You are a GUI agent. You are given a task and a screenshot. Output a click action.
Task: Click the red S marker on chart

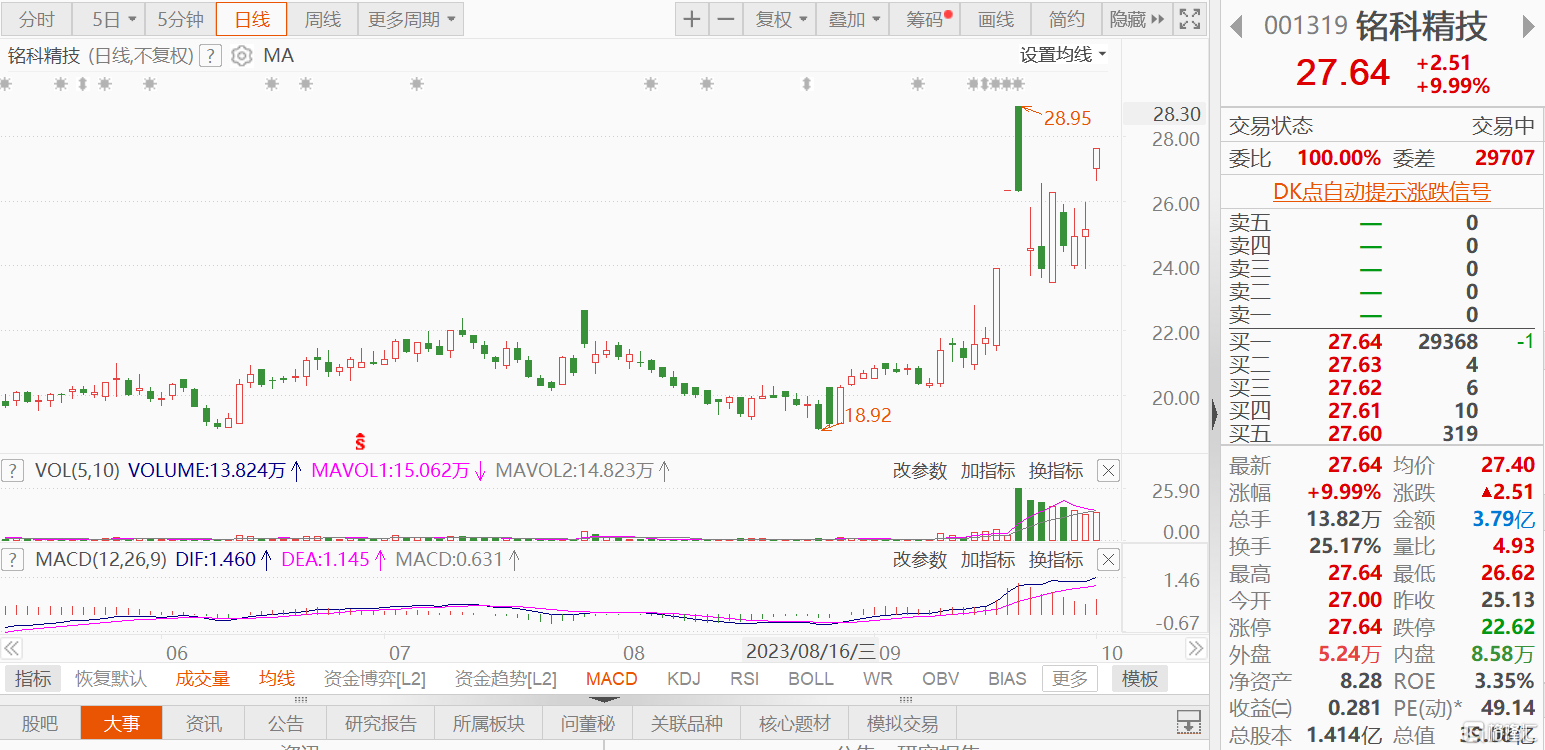click(x=361, y=439)
